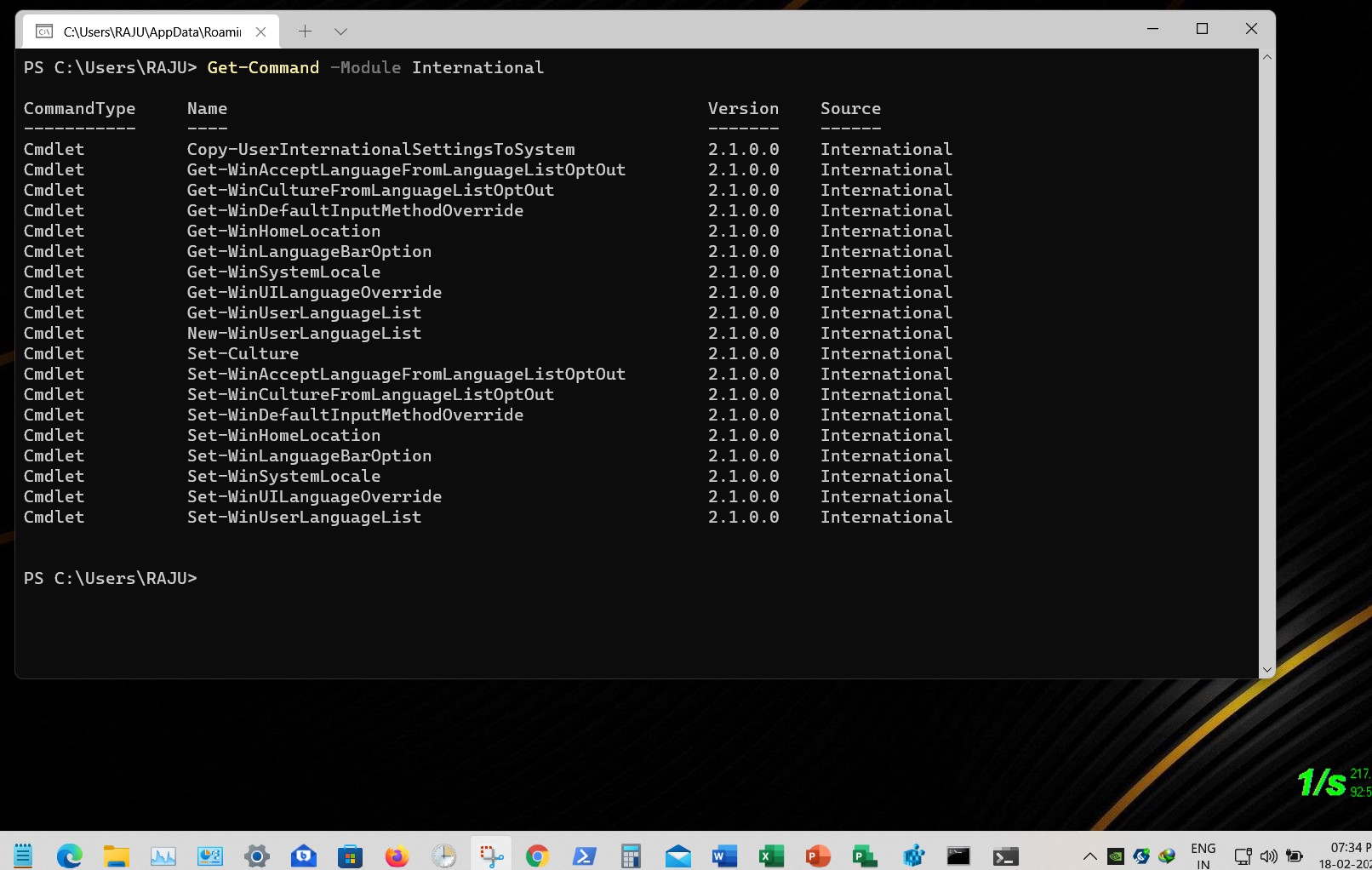This screenshot has height=870, width=1372.
Task: Open Windows Terminal from the taskbar
Action: 1004,856
